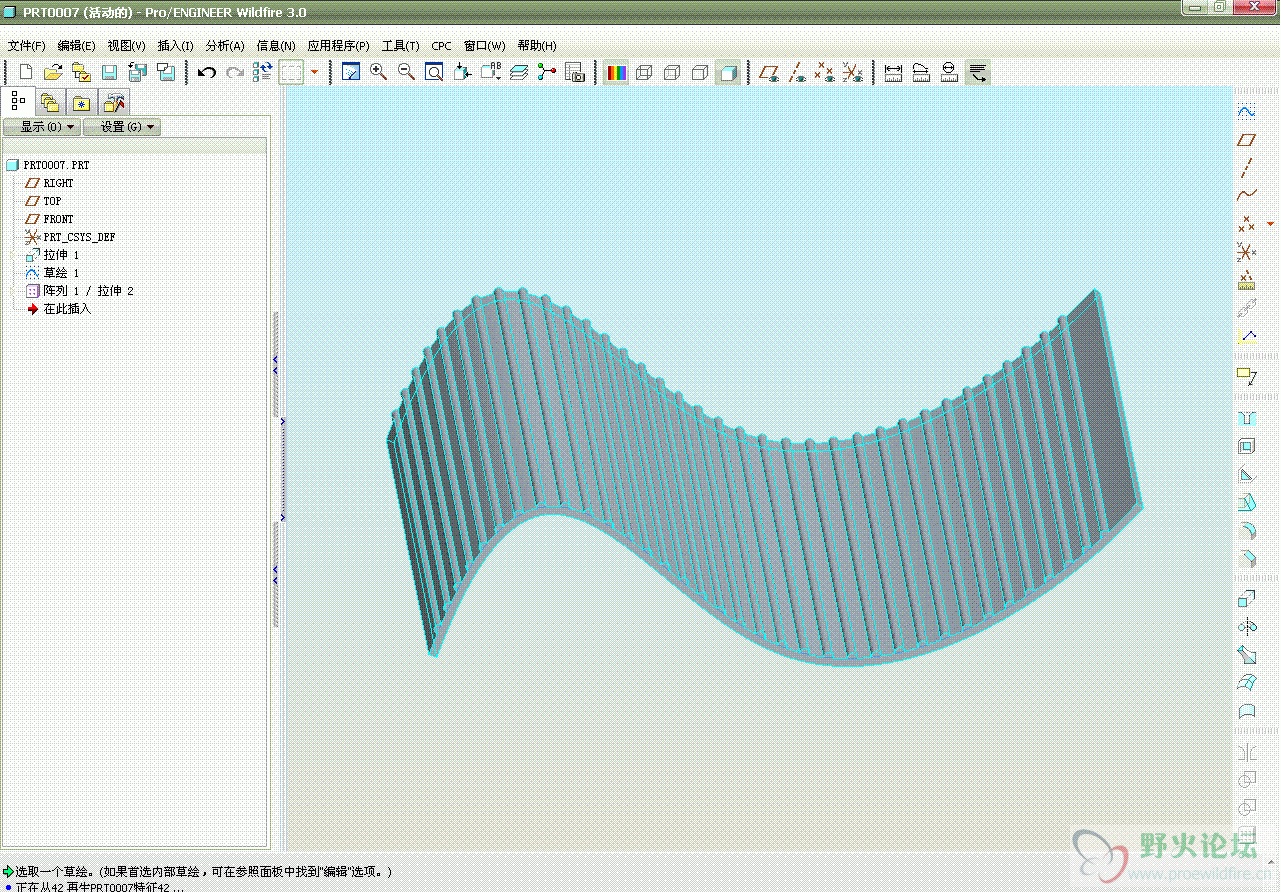The image size is (1281, 892).
Task: Save the model using the diskette icon
Action: pos(110,72)
